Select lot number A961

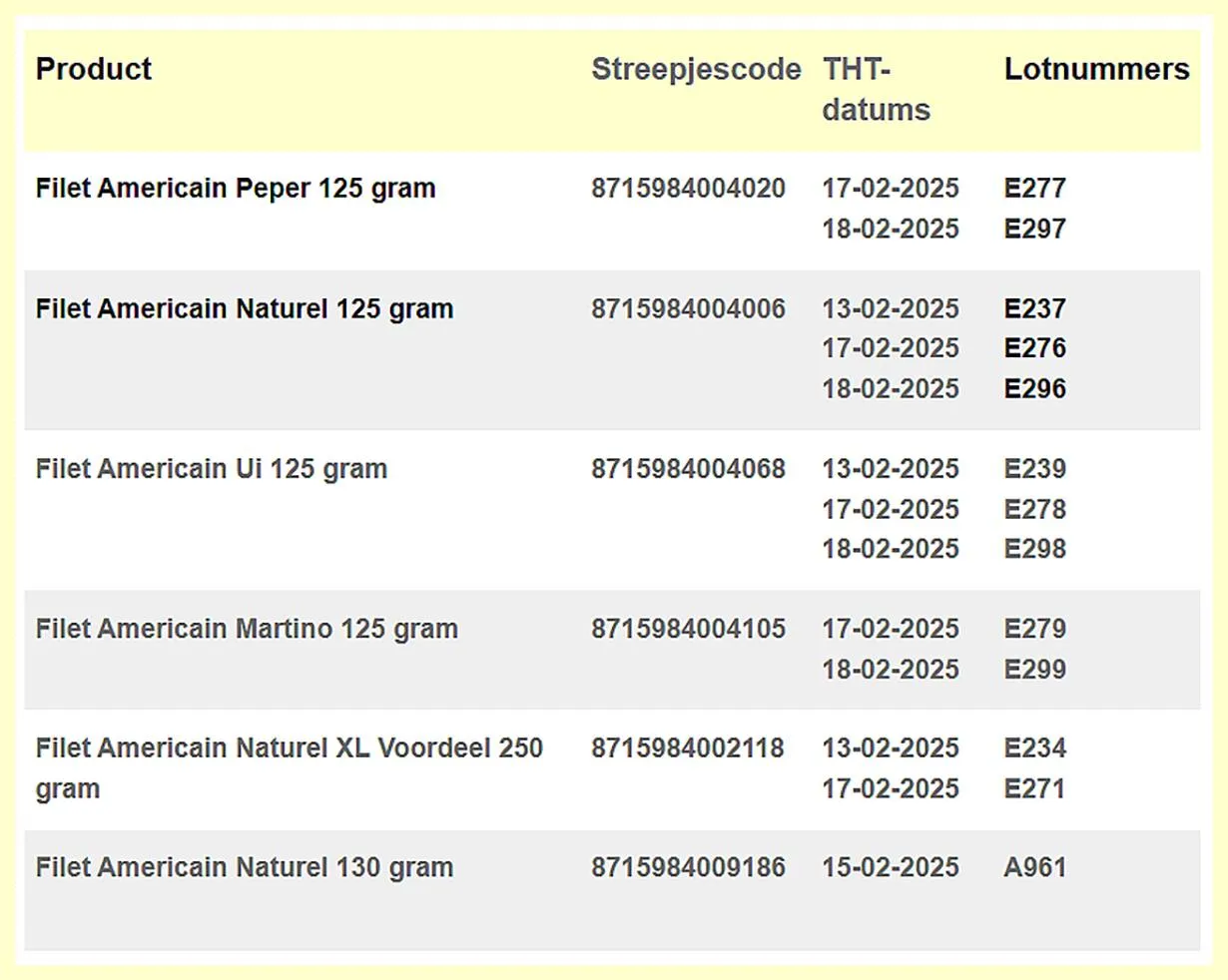[x=1035, y=868]
